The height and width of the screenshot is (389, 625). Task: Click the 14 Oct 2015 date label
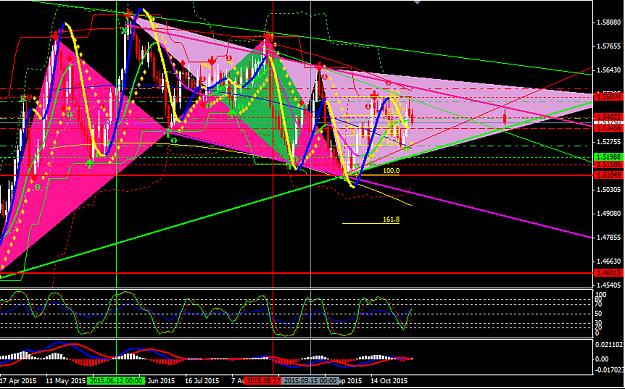(388, 381)
